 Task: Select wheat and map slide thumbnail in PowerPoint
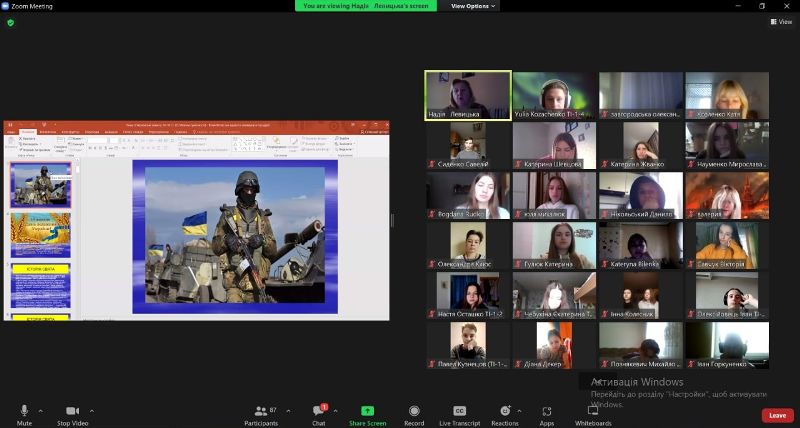41,235
